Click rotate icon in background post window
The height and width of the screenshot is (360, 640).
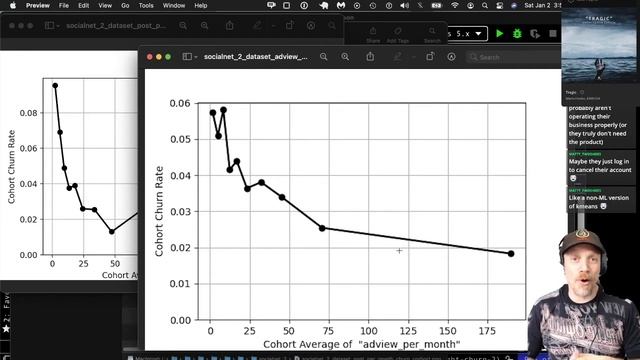[x=290, y=25]
